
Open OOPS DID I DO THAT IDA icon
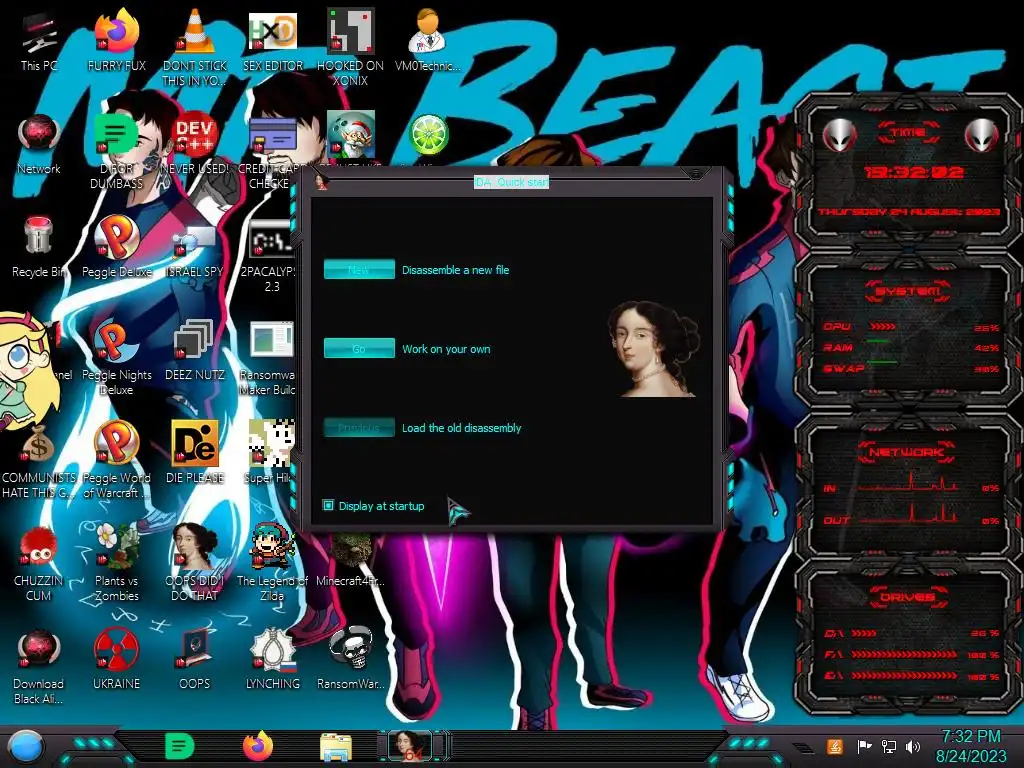tap(195, 562)
